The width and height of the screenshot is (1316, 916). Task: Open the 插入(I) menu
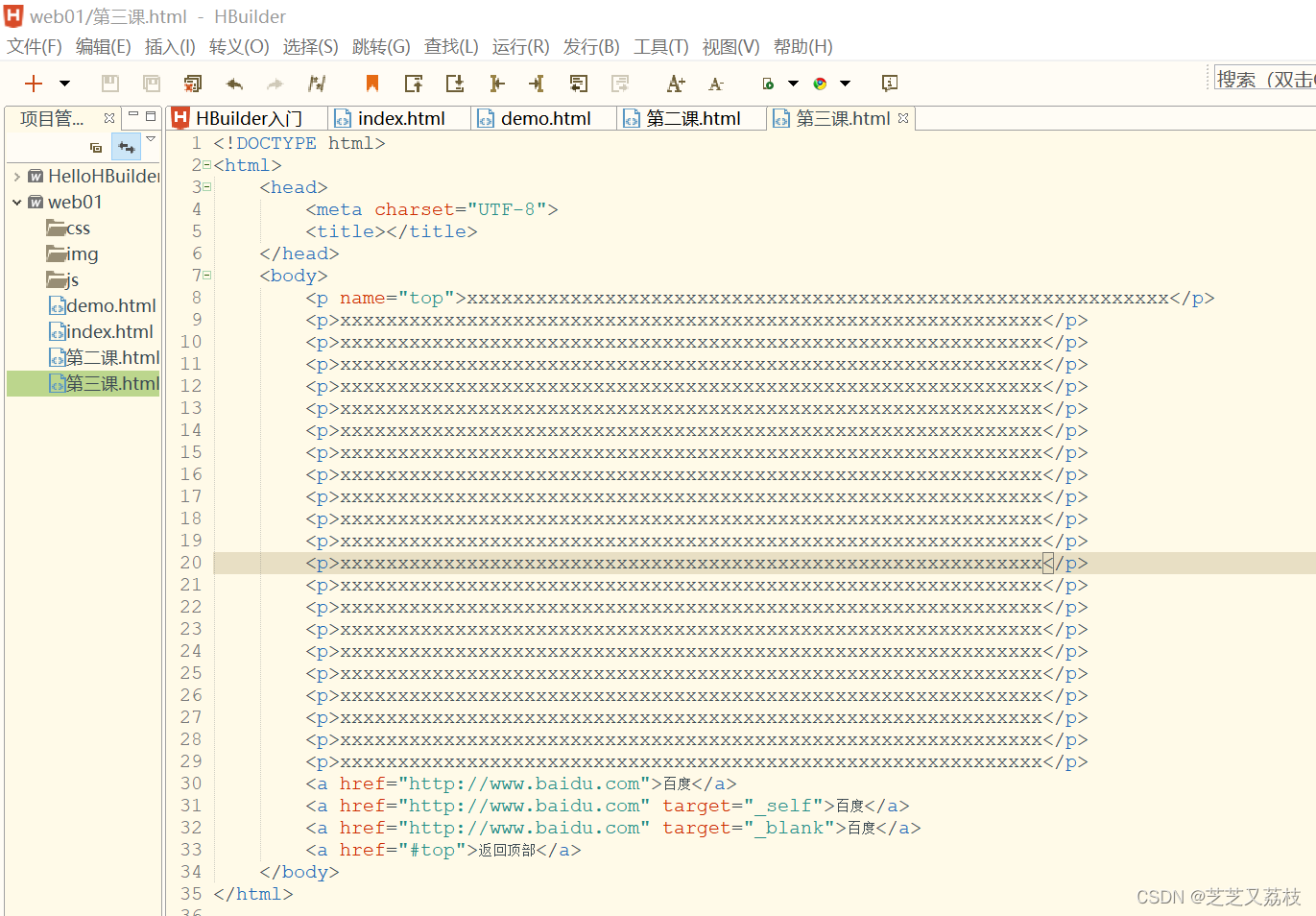point(170,46)
